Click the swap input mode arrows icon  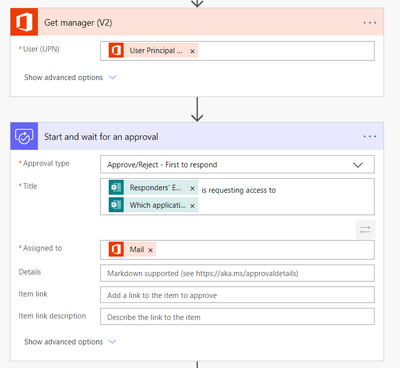[365, 229]
